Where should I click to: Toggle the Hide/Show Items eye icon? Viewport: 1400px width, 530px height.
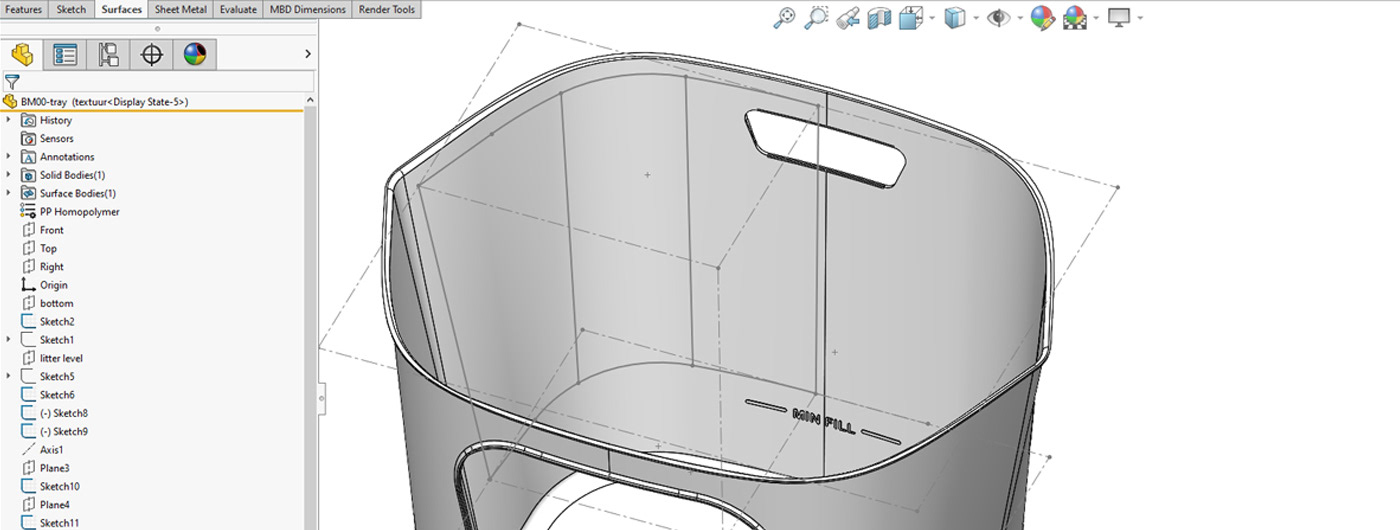point(998,17)
